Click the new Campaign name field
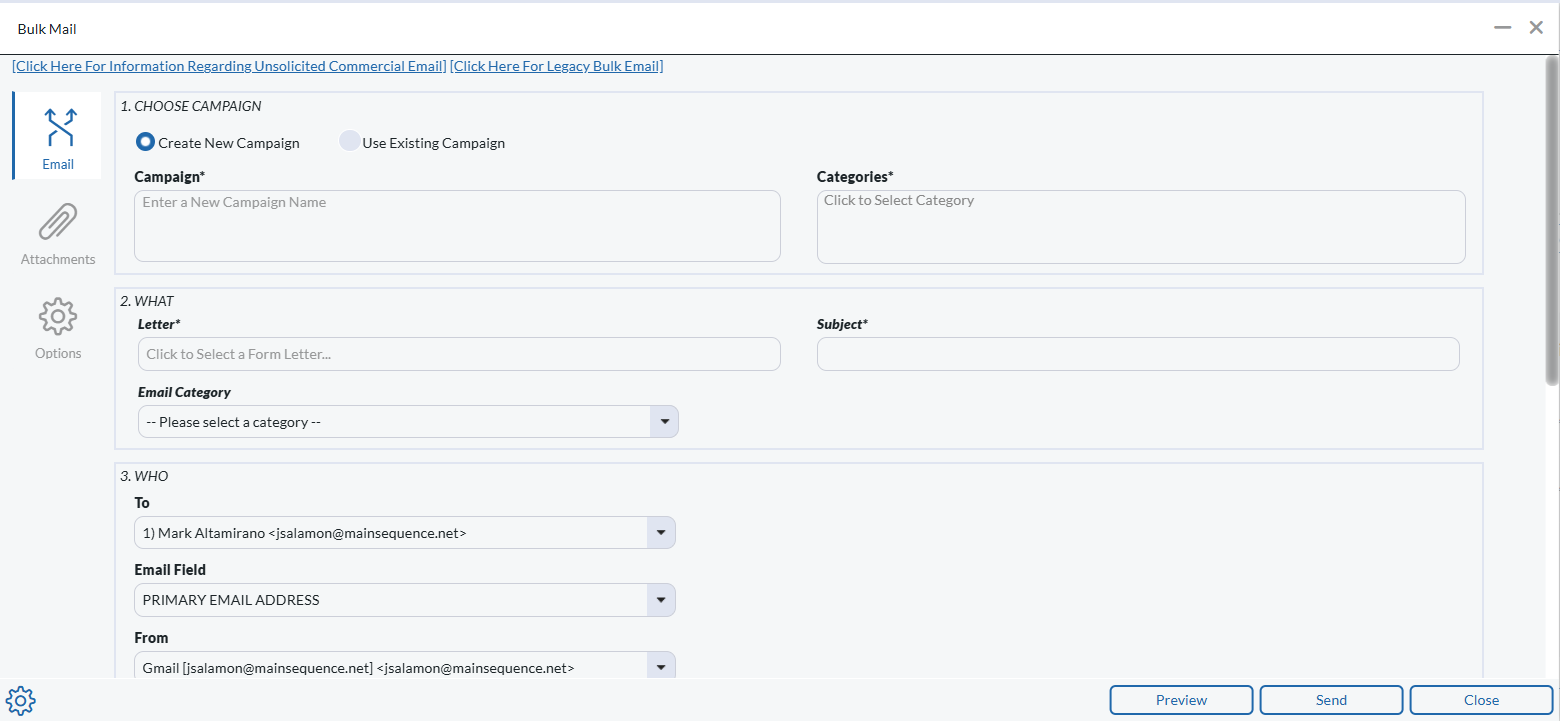The height and width of the screenshot is (721, 1560). click(457, 226)
